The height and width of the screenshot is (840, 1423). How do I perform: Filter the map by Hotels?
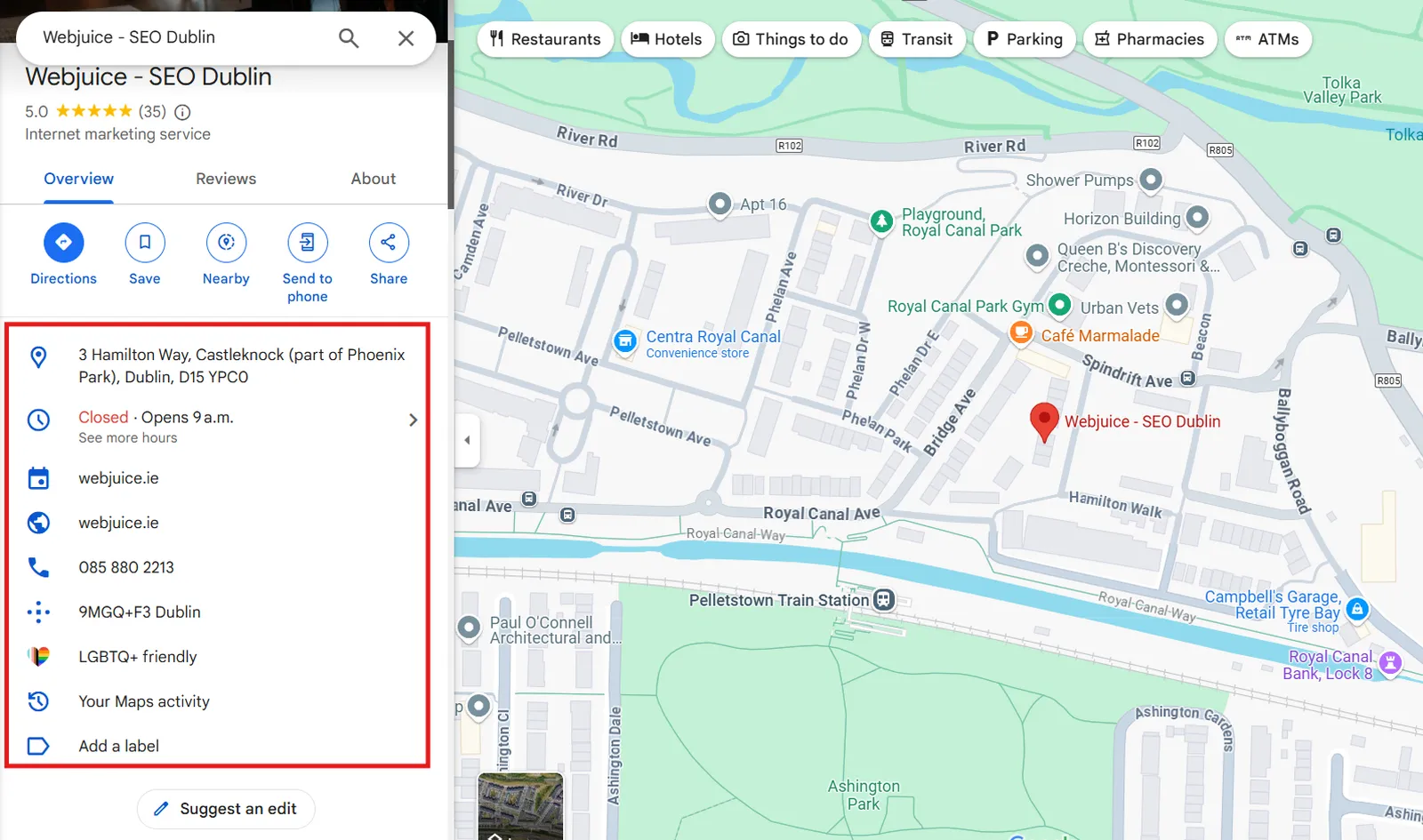(667, 39)
